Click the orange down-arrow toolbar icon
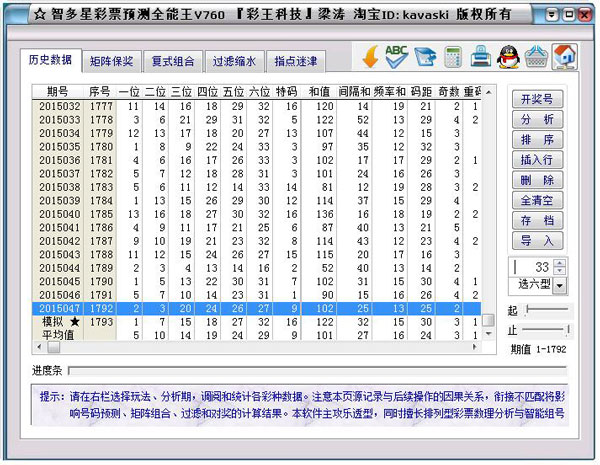Screen dimensions: 600x465 point(370,57)
